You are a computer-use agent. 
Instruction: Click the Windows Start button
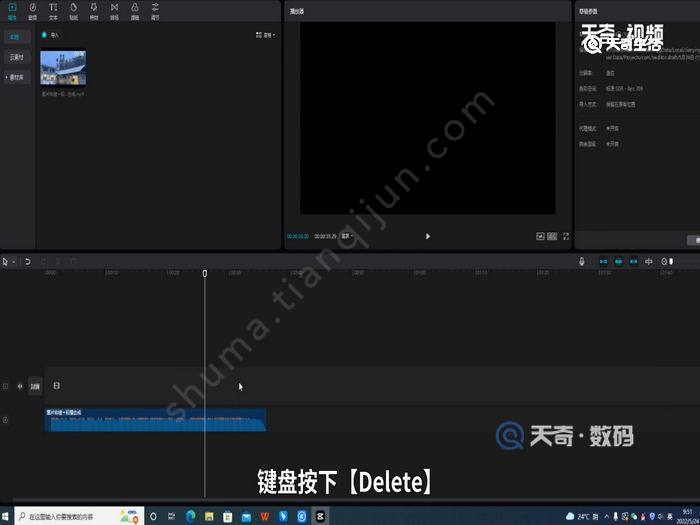6,517
